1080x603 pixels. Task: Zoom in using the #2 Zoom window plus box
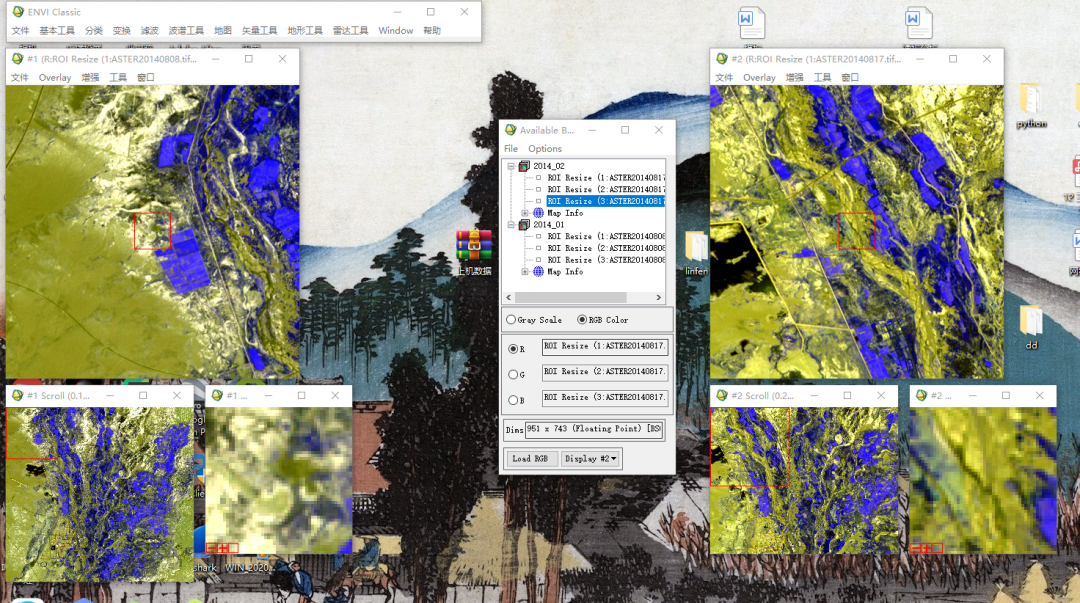[x=926, y=549]
